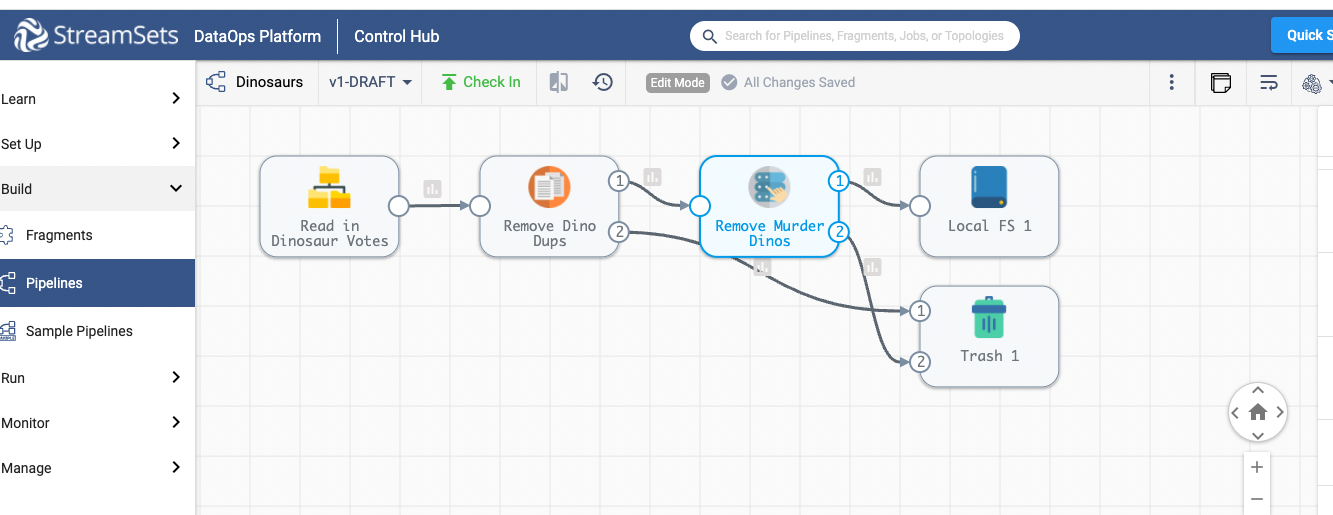This screenshot has height=515, width=1333.
Task: Click input port 1 of Trash 1
Action: click(920, 311)
